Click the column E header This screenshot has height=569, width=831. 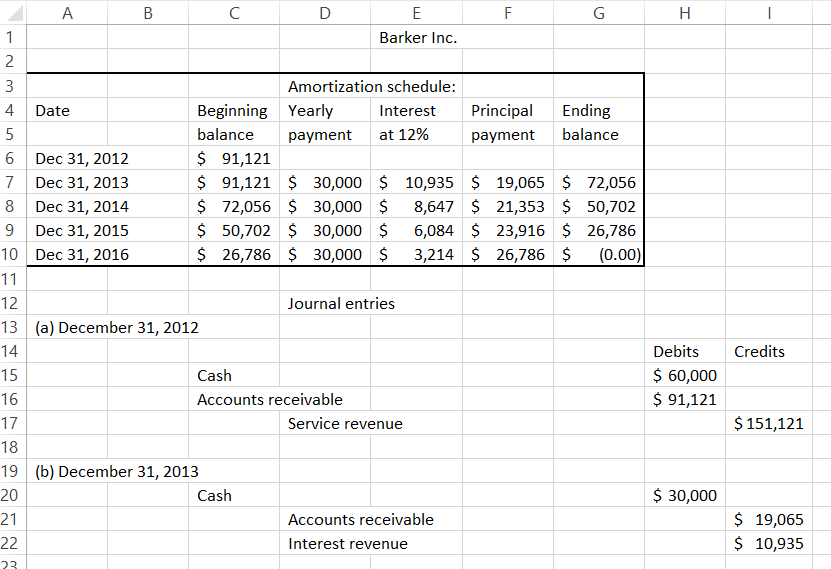(416, 14)
